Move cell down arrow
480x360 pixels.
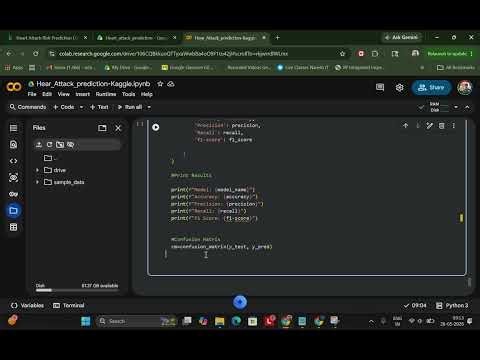(418, 126)
